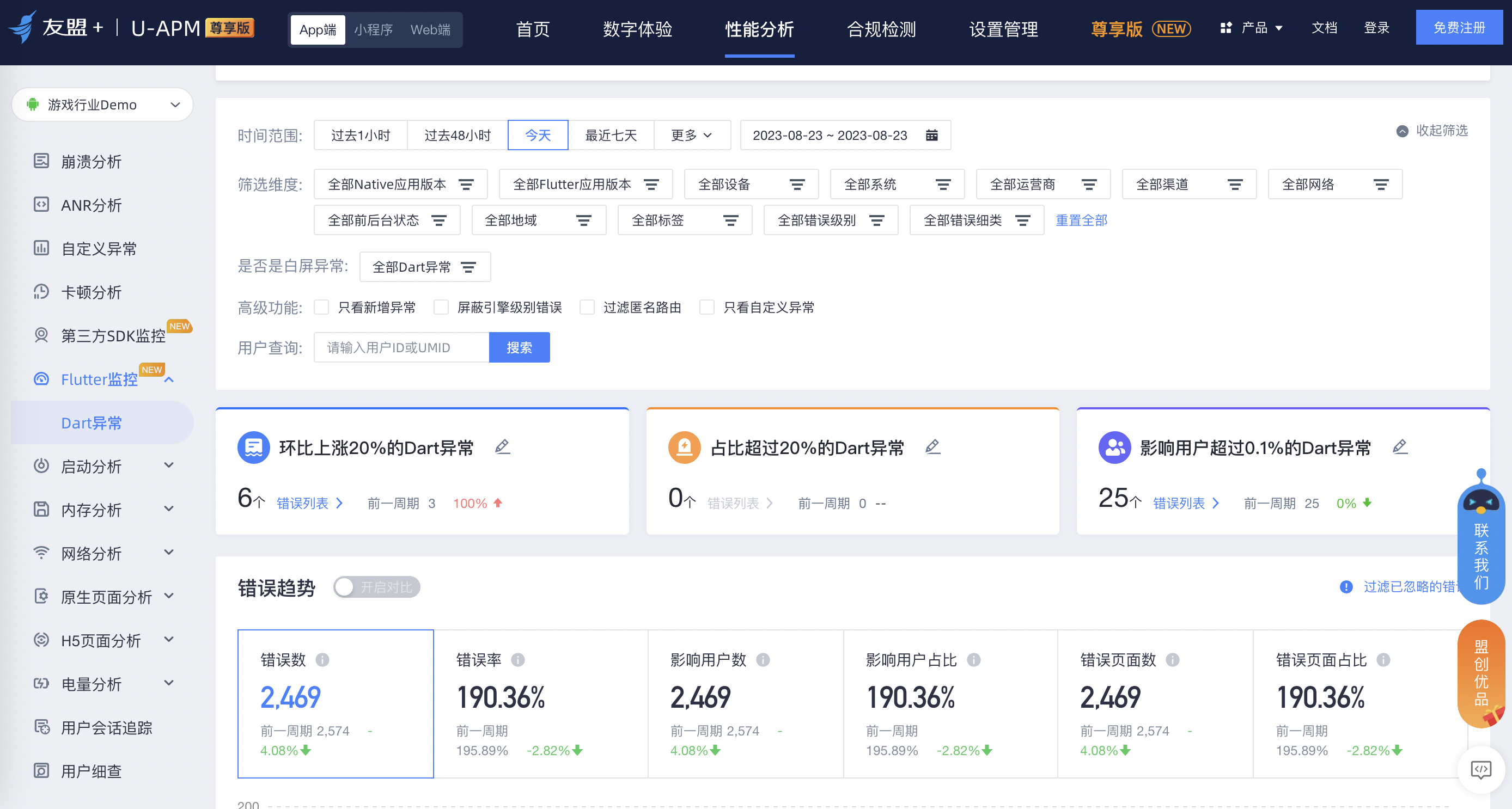
Task: Open 全部错误级别 filter dropdown
Action: coord(831,220)
